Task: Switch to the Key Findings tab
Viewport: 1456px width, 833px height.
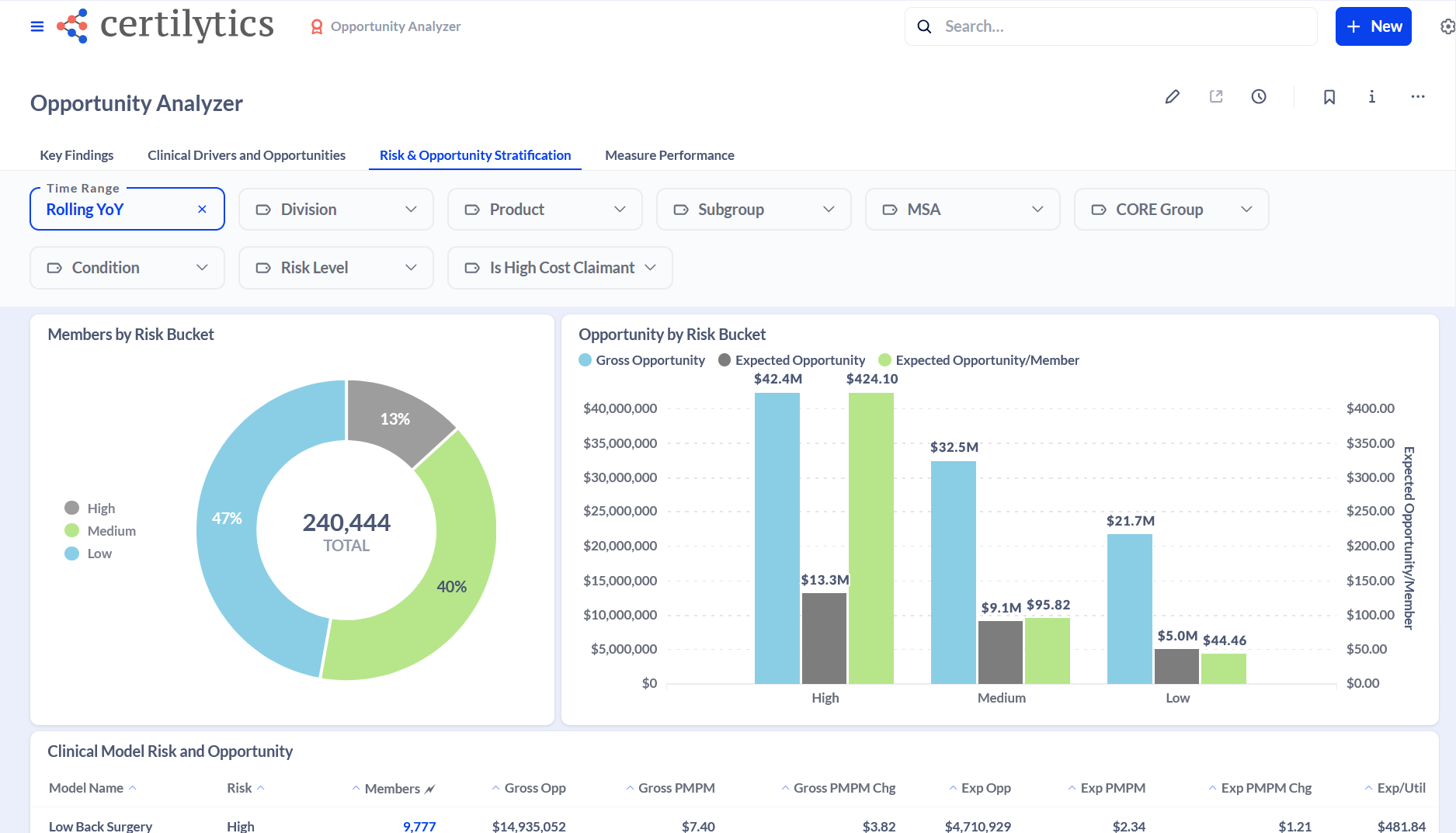Action: pyautogui.click(x=77, y=155)
